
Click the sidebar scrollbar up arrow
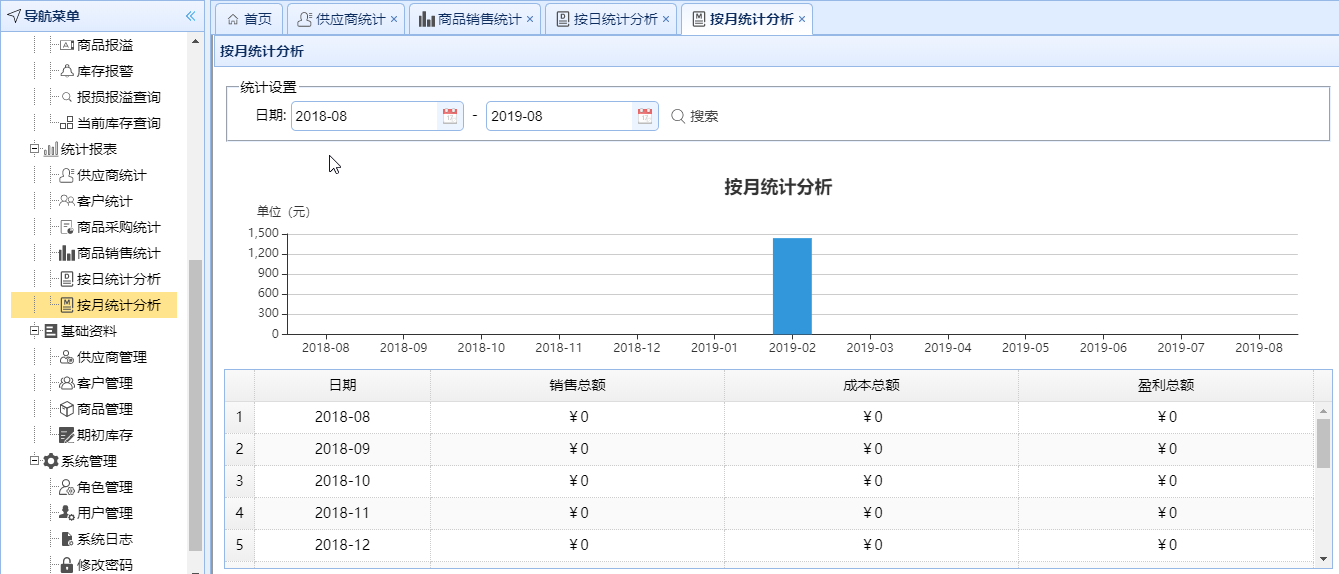(x=195, y=40)
